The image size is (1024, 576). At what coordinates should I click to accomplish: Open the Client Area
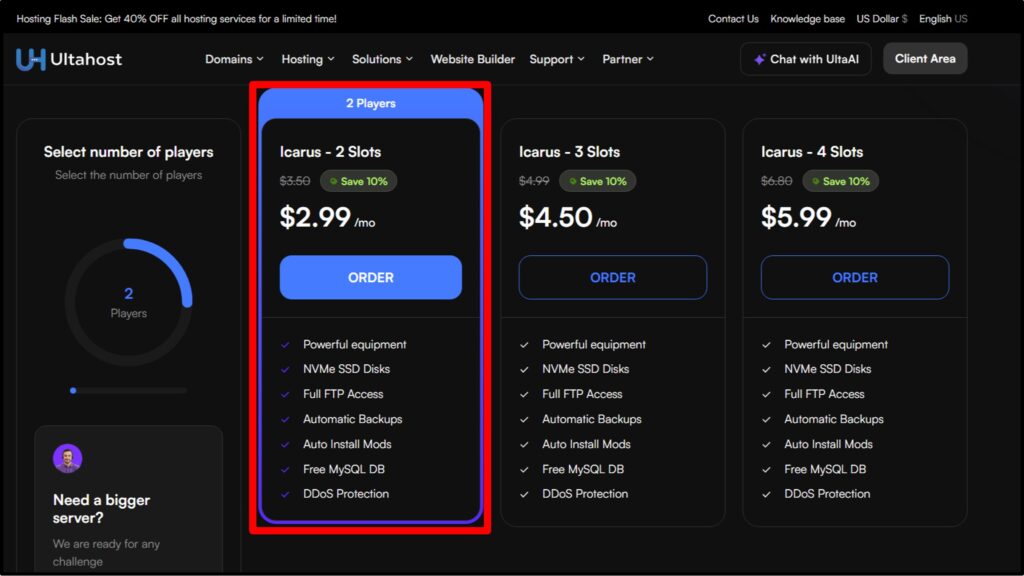pyautogui.click(x=925, y=59)
